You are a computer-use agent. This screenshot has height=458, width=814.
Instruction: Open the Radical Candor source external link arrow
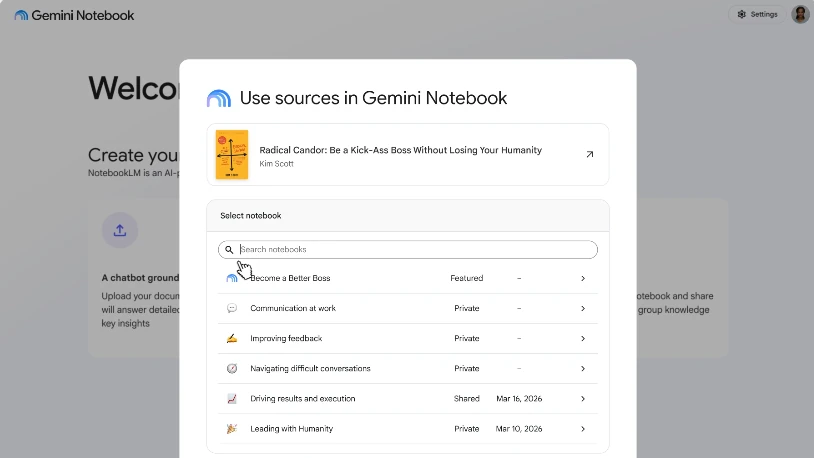tap(590, 154)
